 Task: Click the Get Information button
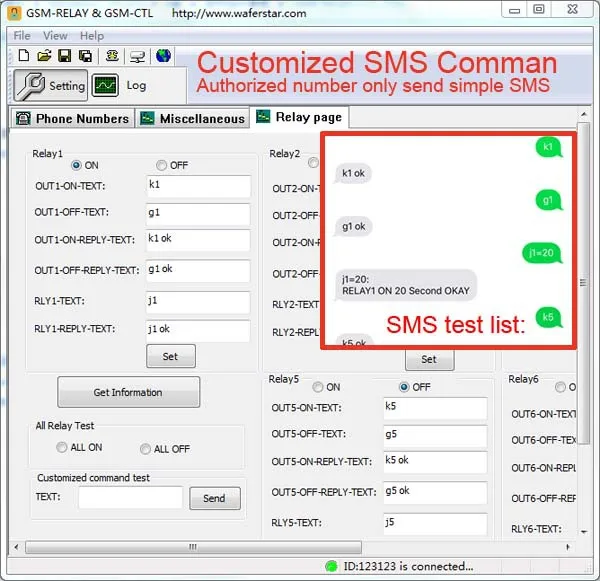click(129, 392)
